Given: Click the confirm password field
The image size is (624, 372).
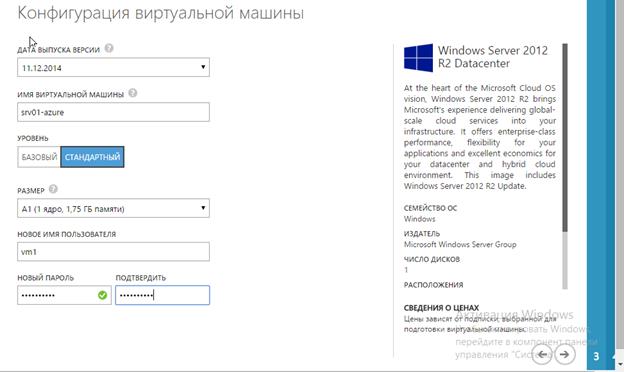Looking at the screenshot, I should (162, 295).
